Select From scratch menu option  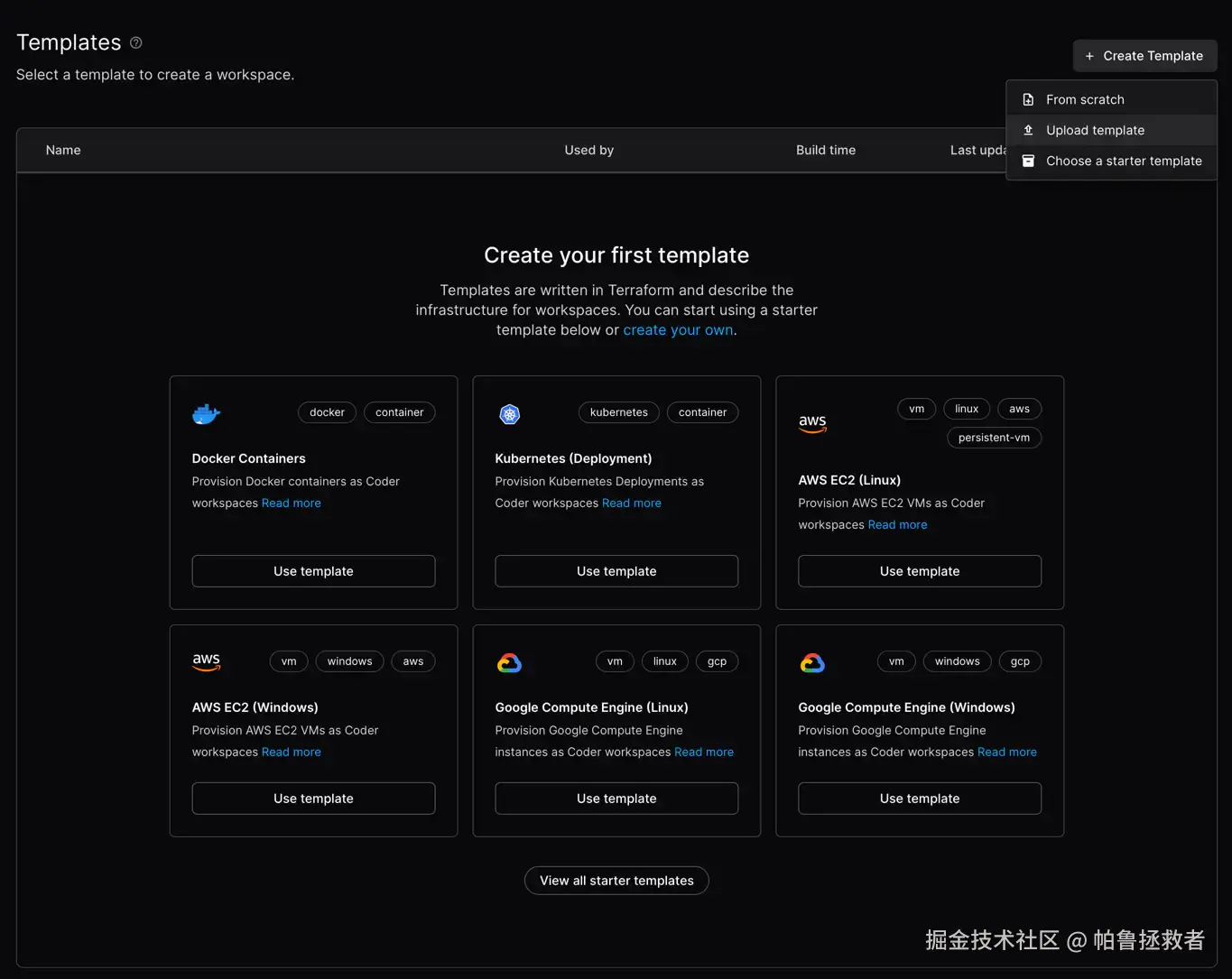(1112, 99)
